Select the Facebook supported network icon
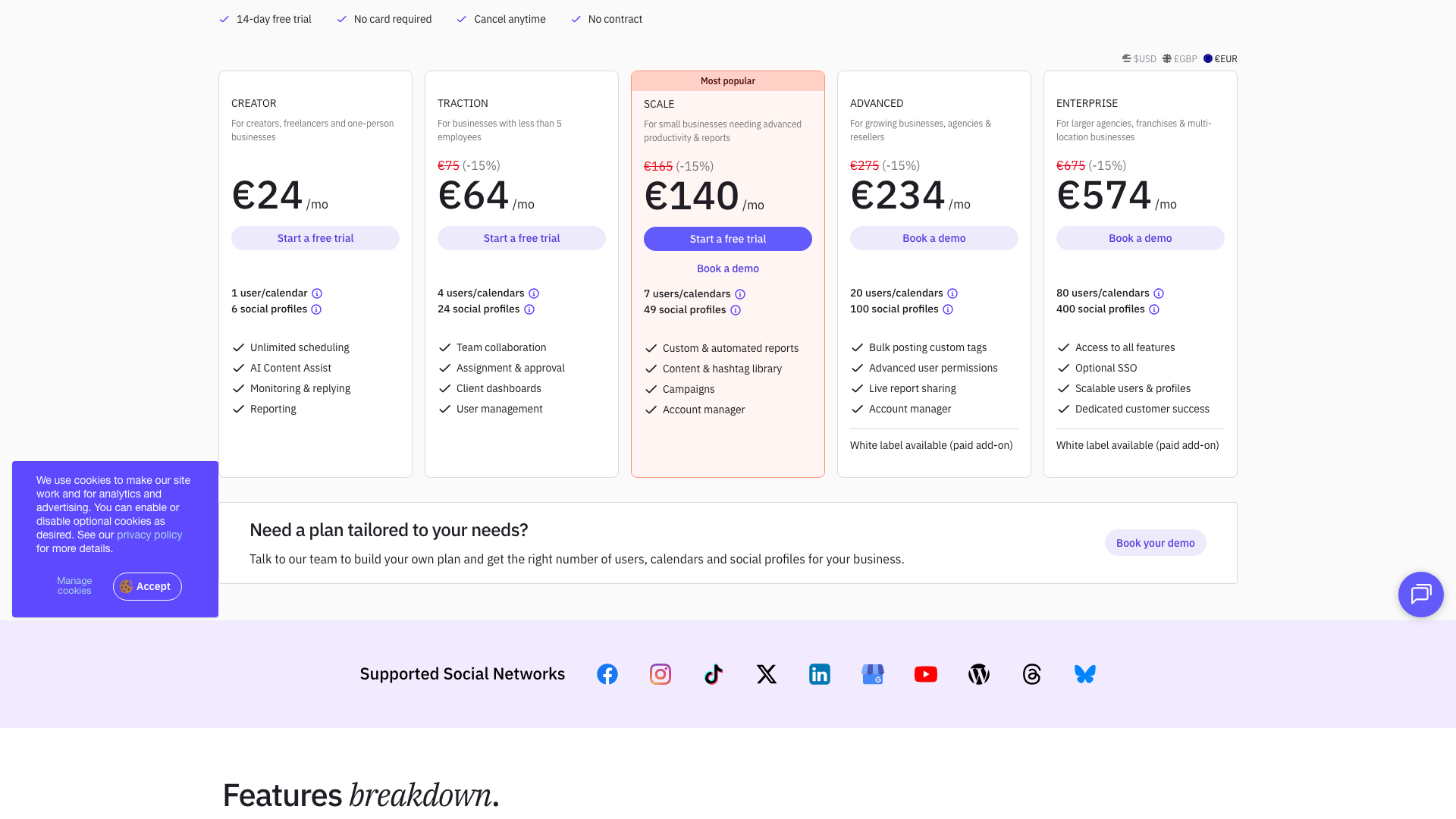 tap(607, 674)
